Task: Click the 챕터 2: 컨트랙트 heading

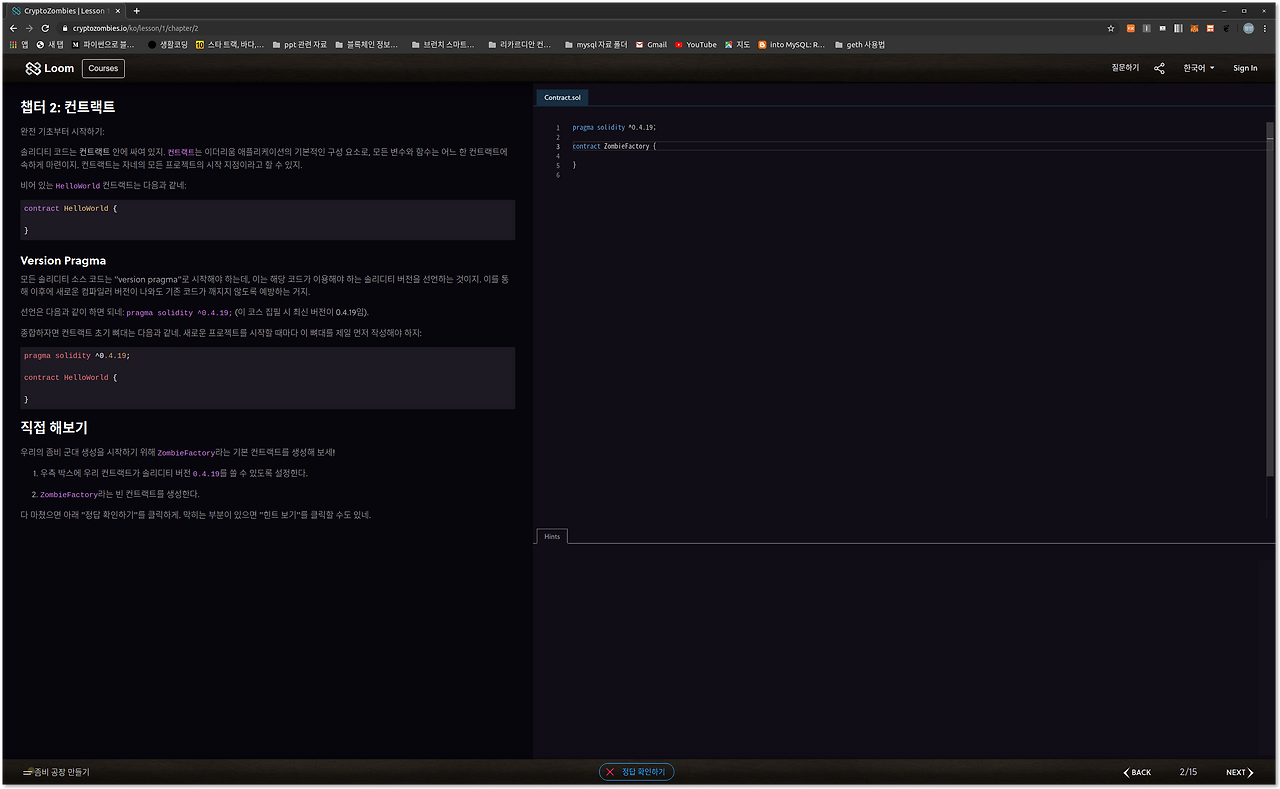Action: [x=68, y=107]
